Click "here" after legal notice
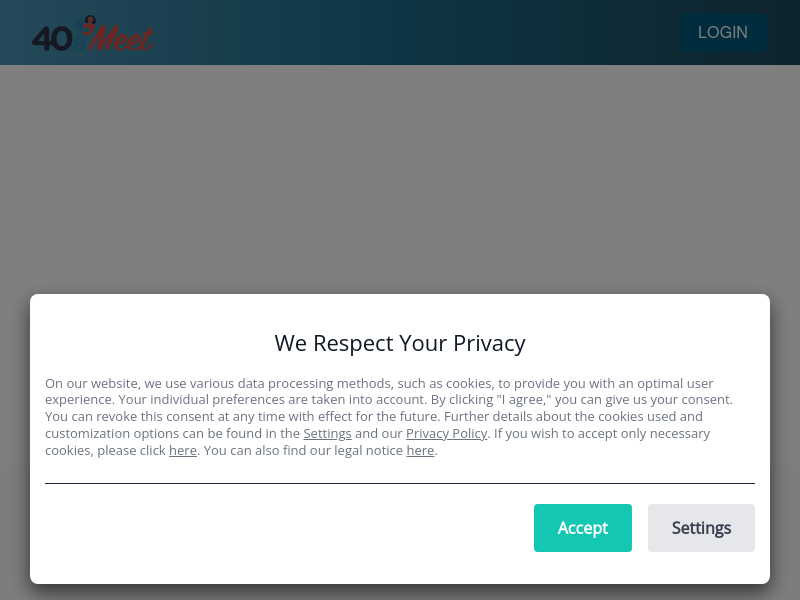This screenshot has height=600, width=800. click(x=420, y=451)
